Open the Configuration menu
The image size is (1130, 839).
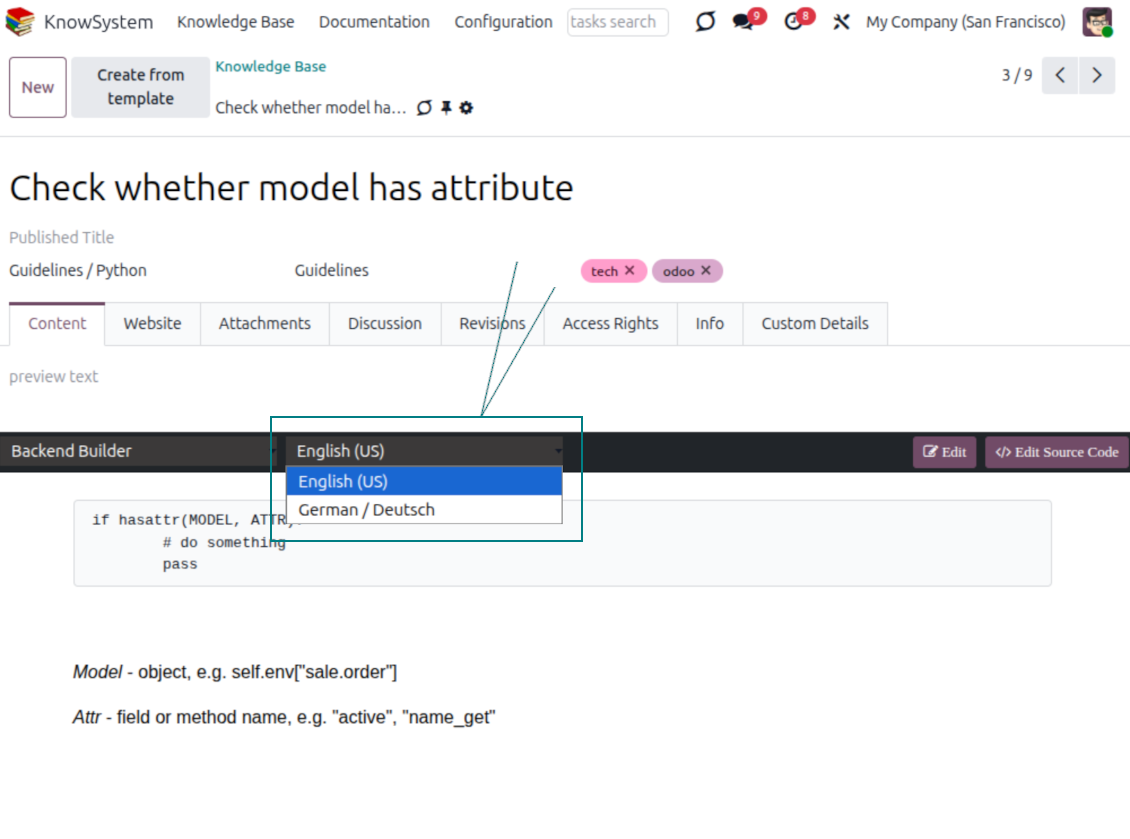(x=503, y=22)
